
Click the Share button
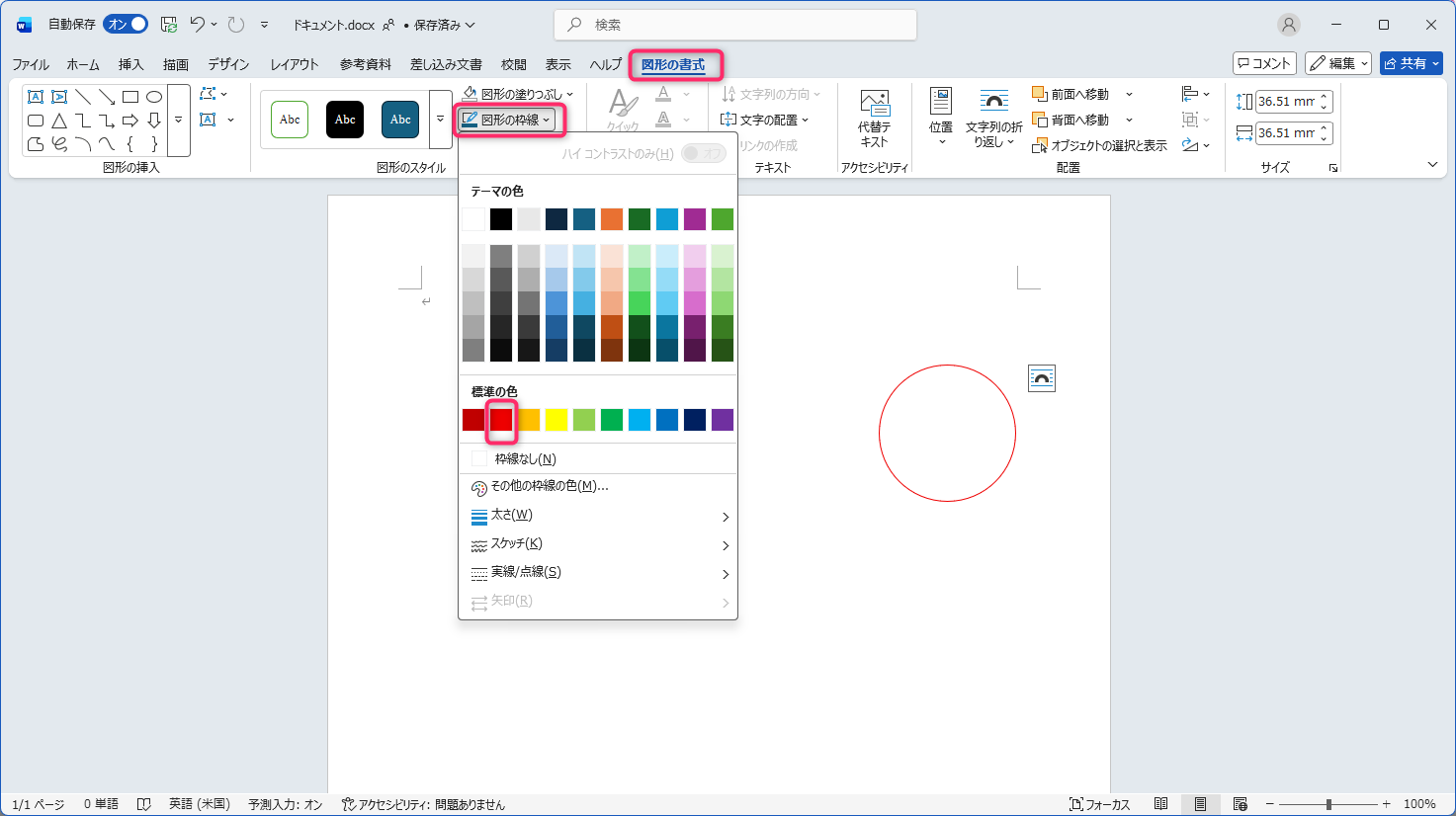[1411, 63]
